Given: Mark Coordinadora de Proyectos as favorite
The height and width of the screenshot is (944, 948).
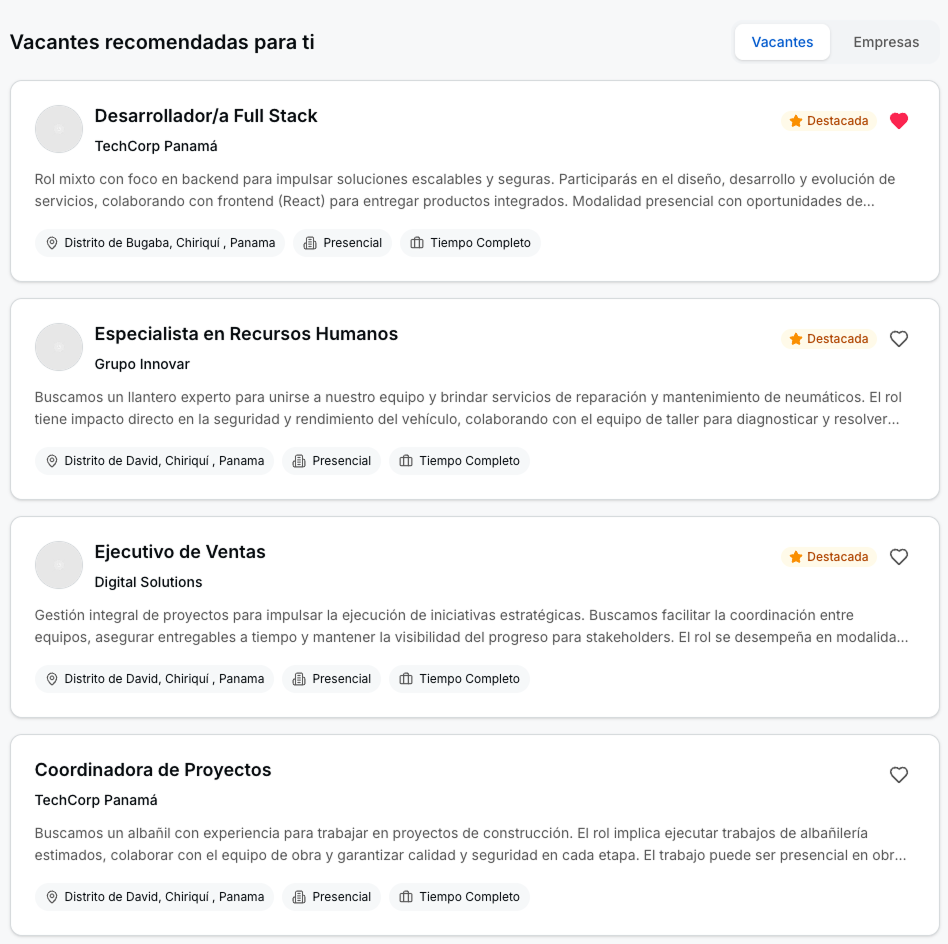Looking at the screenshot, I should (898, 775).
